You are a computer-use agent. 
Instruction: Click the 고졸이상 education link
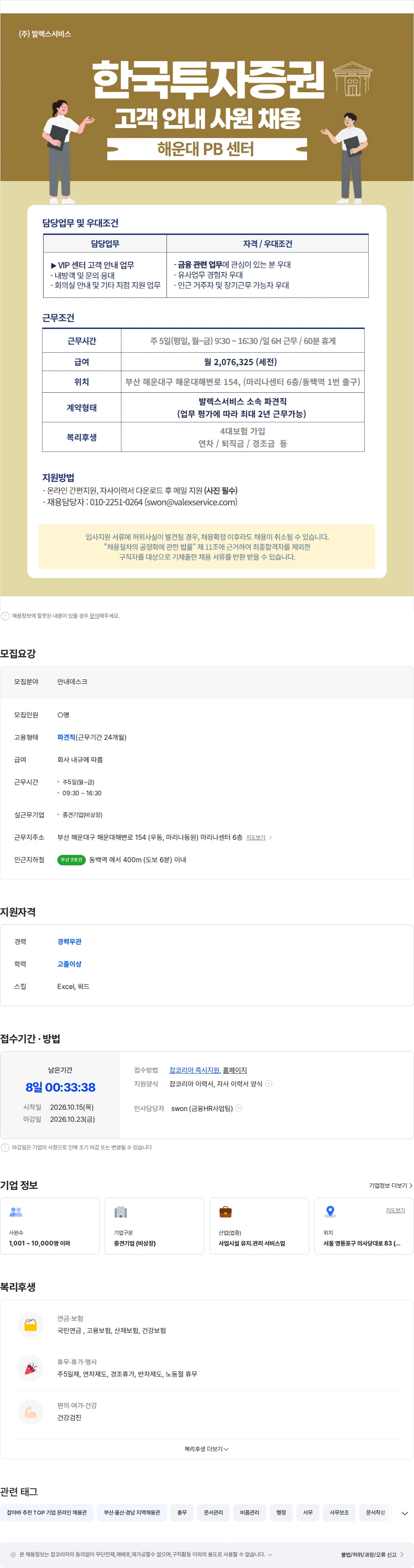[x=69, y=964]
